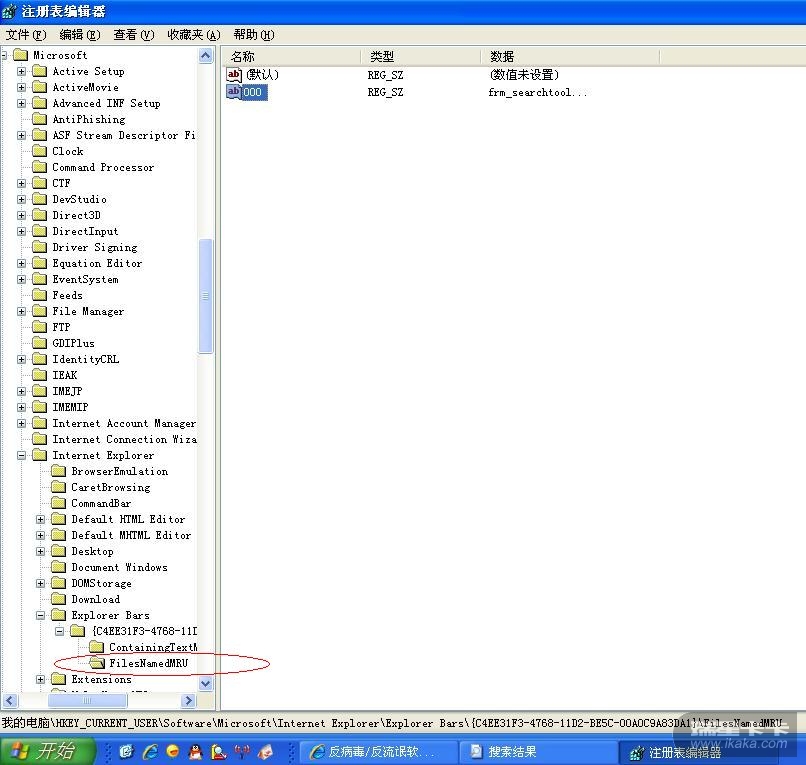The height and width of the screenshot is (765, 806).
Task: Expand the Advanced INF Setup key
Action: click(x=21, y=103)
